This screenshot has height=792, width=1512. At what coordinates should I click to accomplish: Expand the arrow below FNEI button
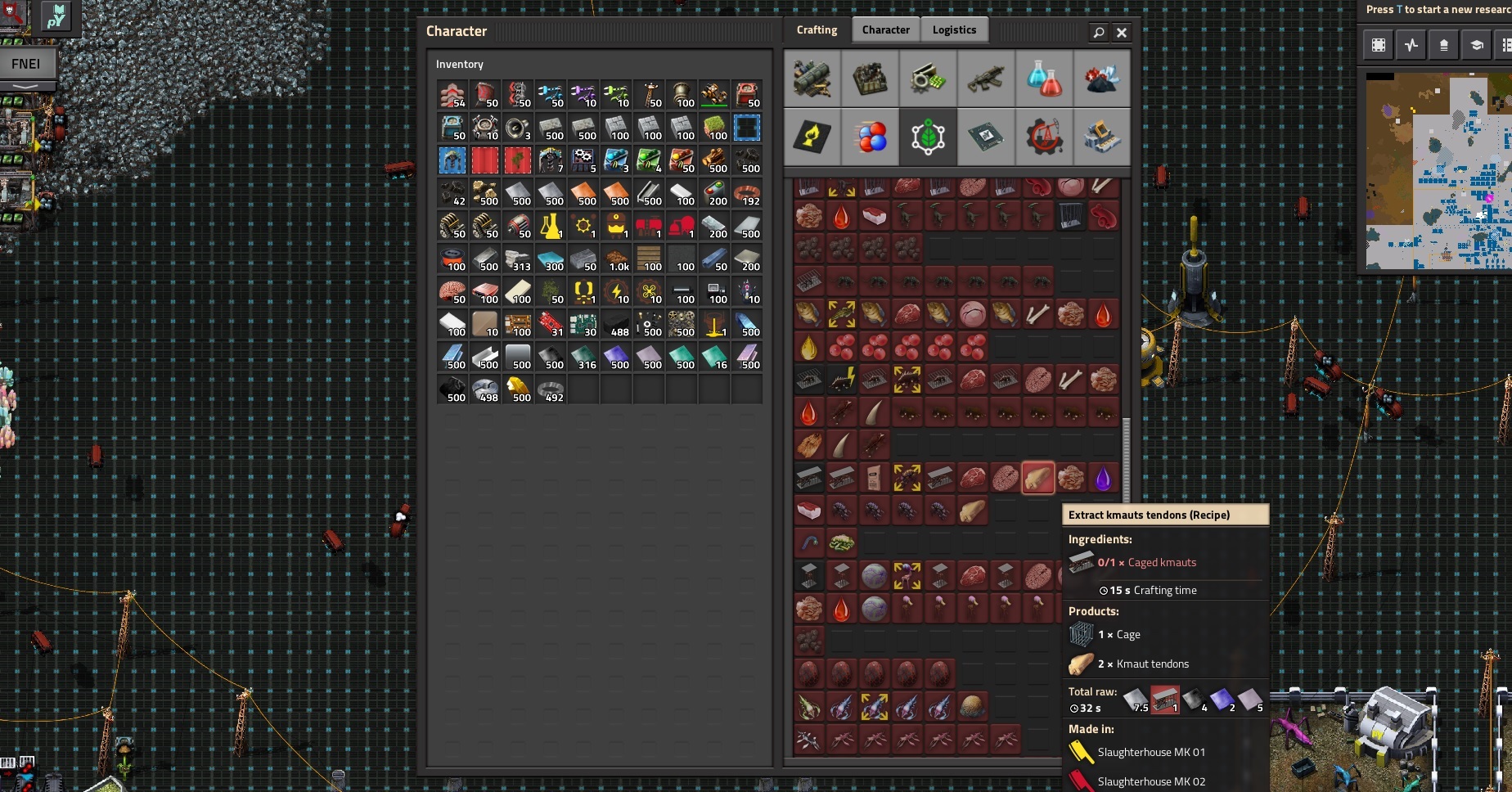pyautogui.click(x=26, y=86)
